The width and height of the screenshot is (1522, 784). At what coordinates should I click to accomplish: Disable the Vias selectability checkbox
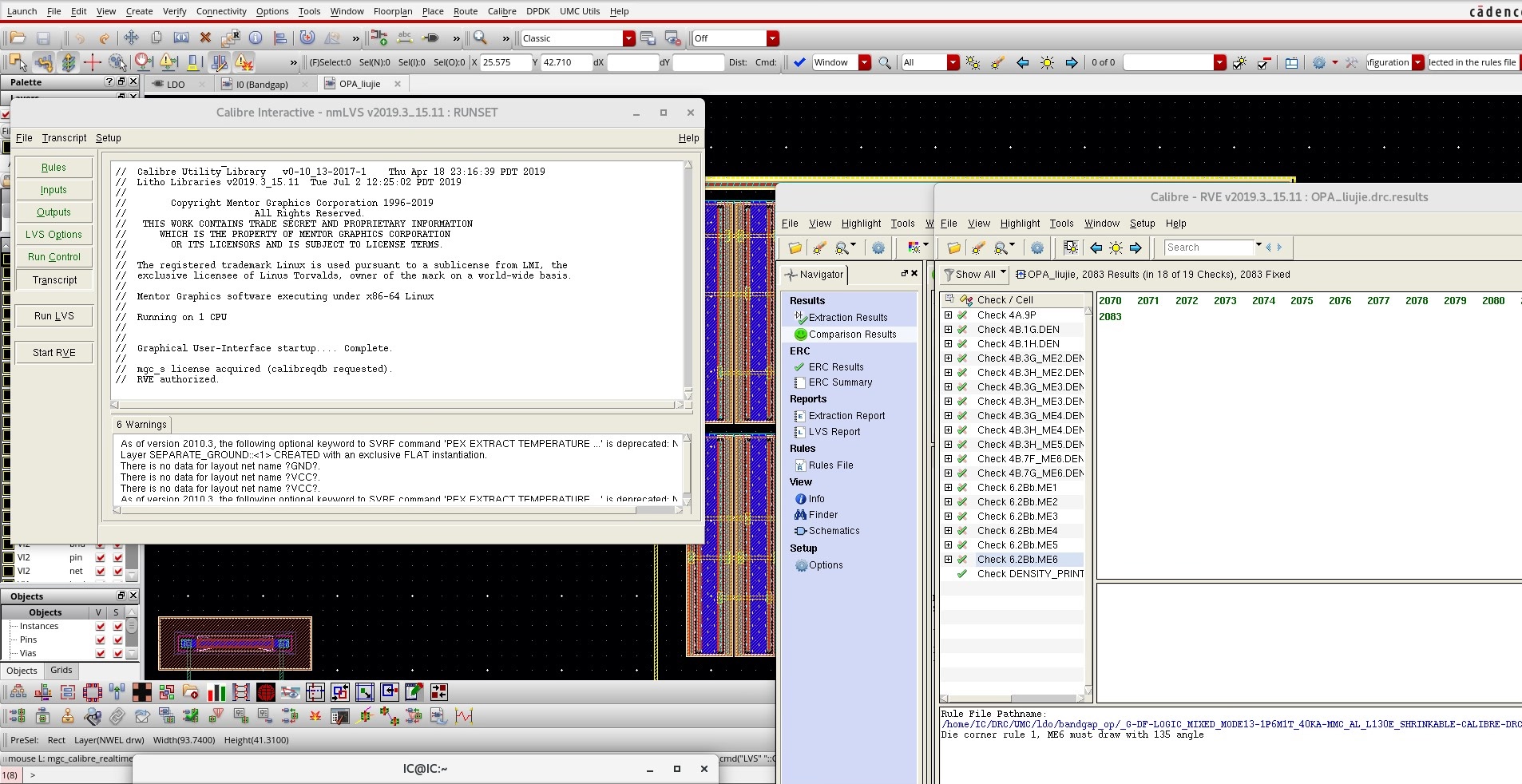click(x=117, y=653)
